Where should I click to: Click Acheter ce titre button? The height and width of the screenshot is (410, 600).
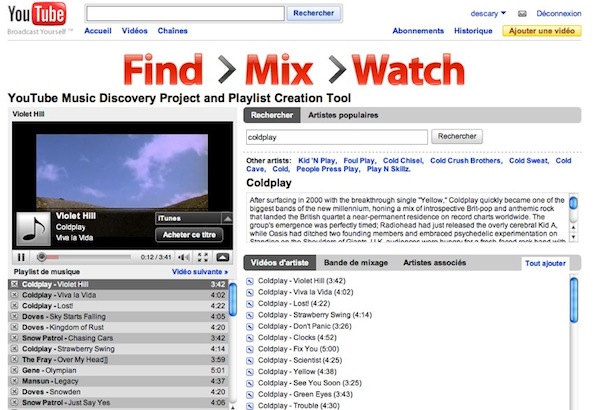[x=189, y=235]
